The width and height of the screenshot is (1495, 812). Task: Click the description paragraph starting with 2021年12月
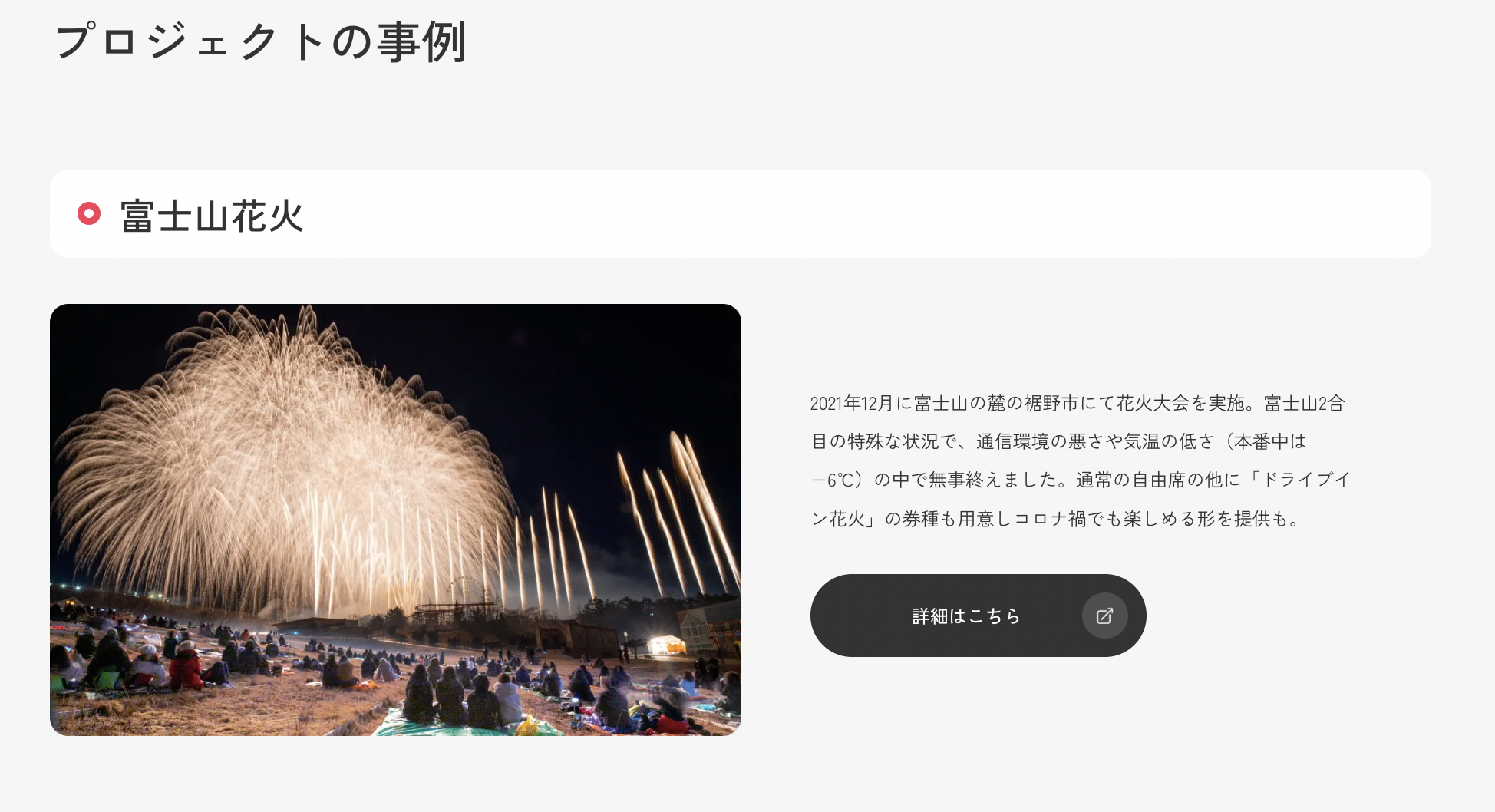pos(1080,460)
